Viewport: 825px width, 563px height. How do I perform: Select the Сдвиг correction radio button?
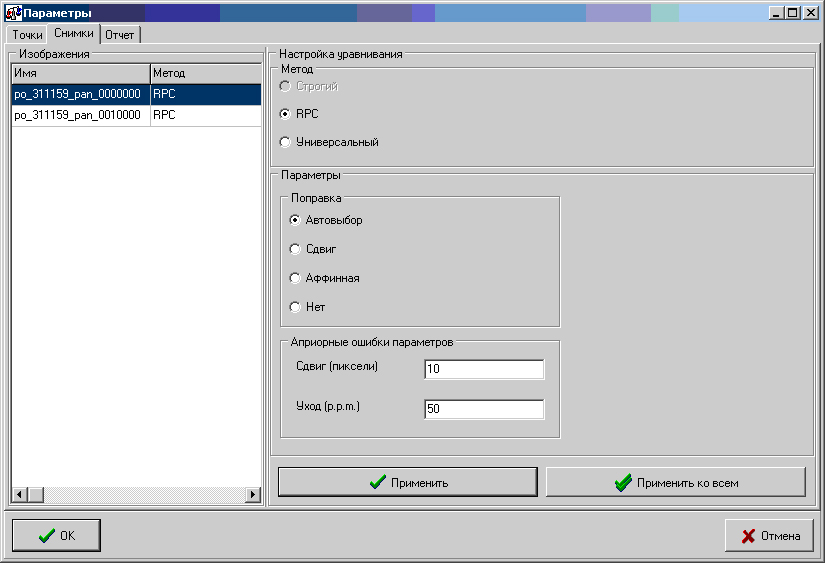pyautogui.click(x=295, y=249)
